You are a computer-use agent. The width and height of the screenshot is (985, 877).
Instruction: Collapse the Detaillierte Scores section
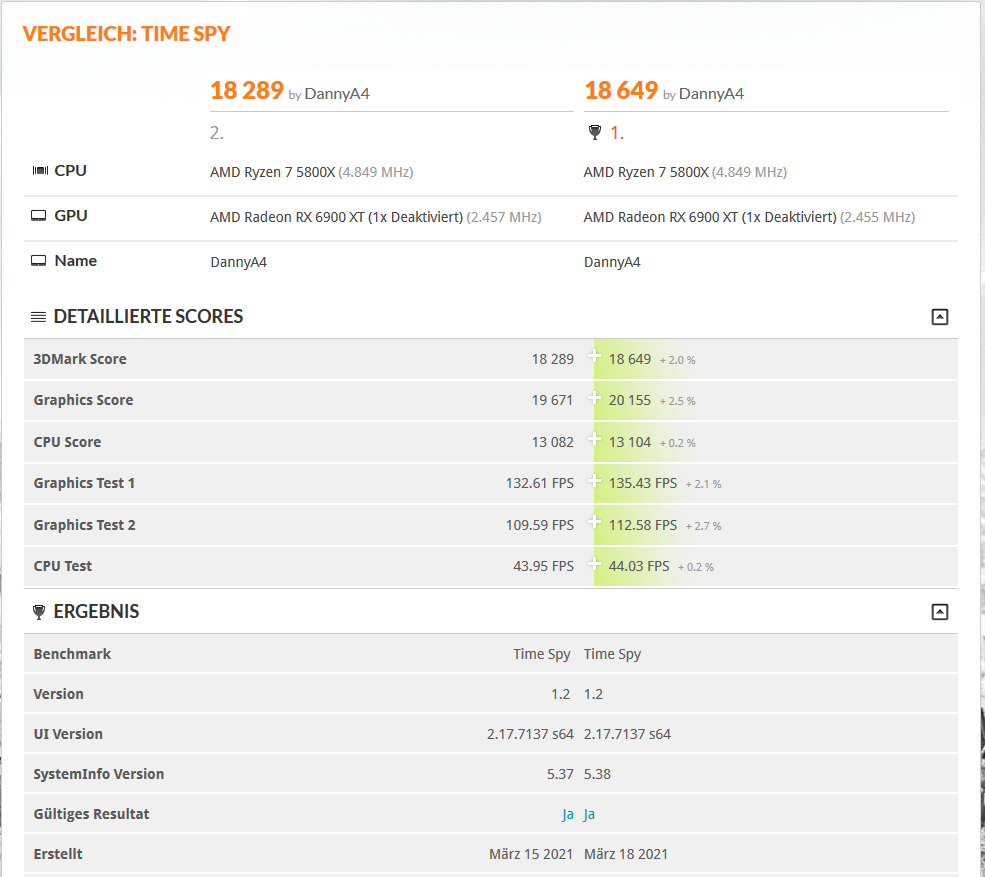click(939, 317)
